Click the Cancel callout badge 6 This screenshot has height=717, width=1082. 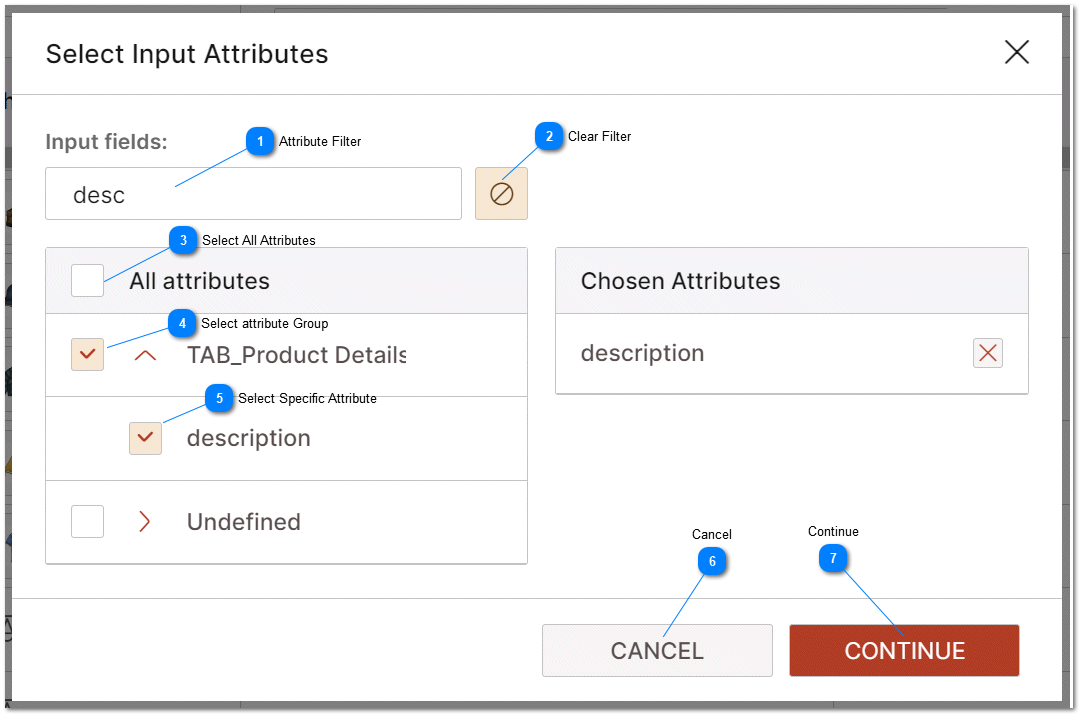[x=712, y=561]
